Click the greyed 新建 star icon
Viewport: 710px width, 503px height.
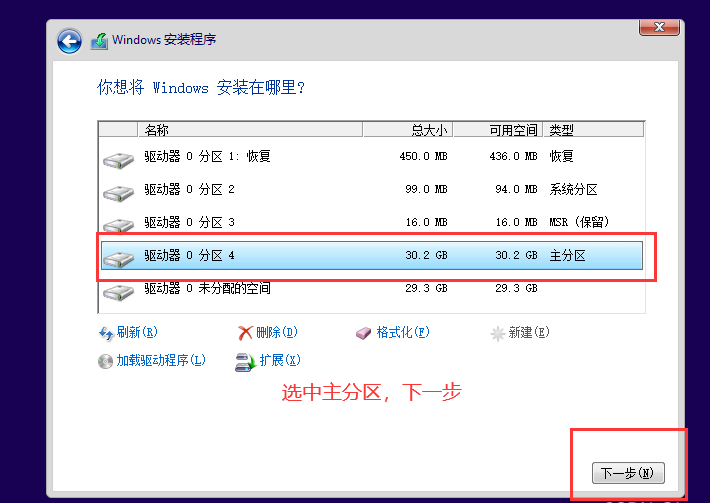click(497, 334)
